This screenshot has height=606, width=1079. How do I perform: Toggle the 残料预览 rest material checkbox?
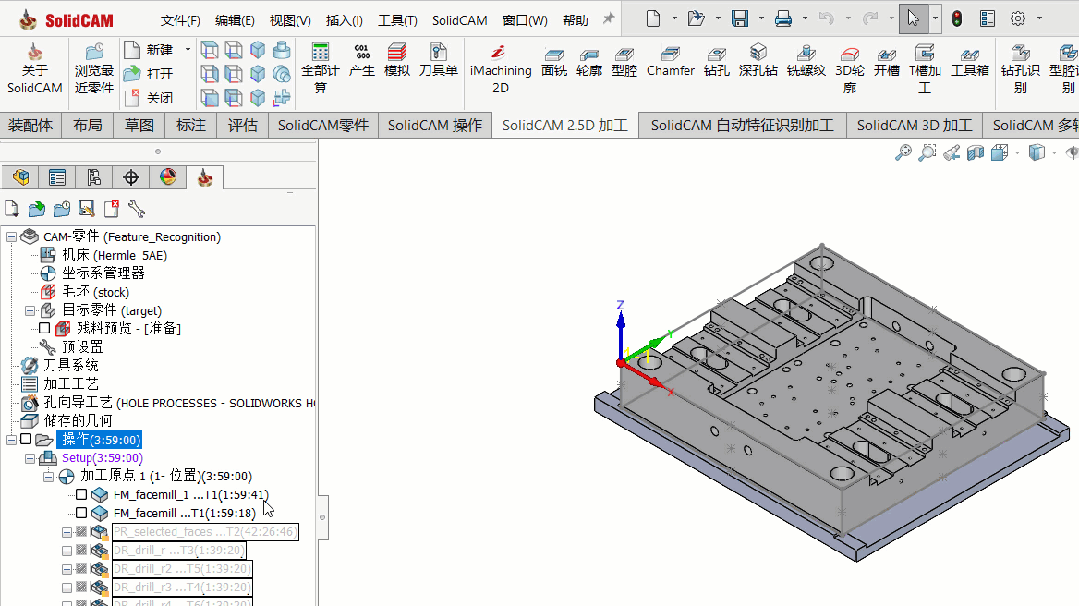[45, 328]
